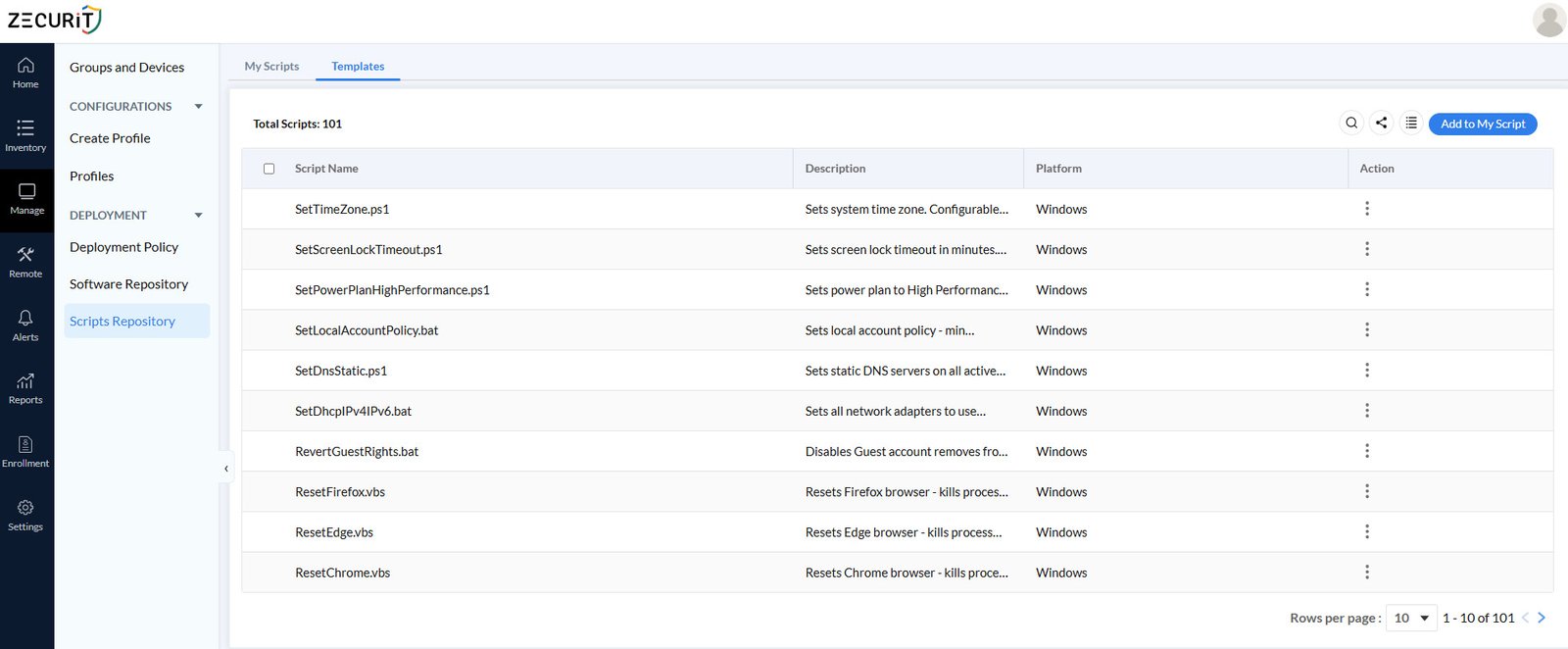Select the SetPowerPlanHighPerformance.ps1 script name
This screenshot has width=1568, height=649.
[392, 289]
